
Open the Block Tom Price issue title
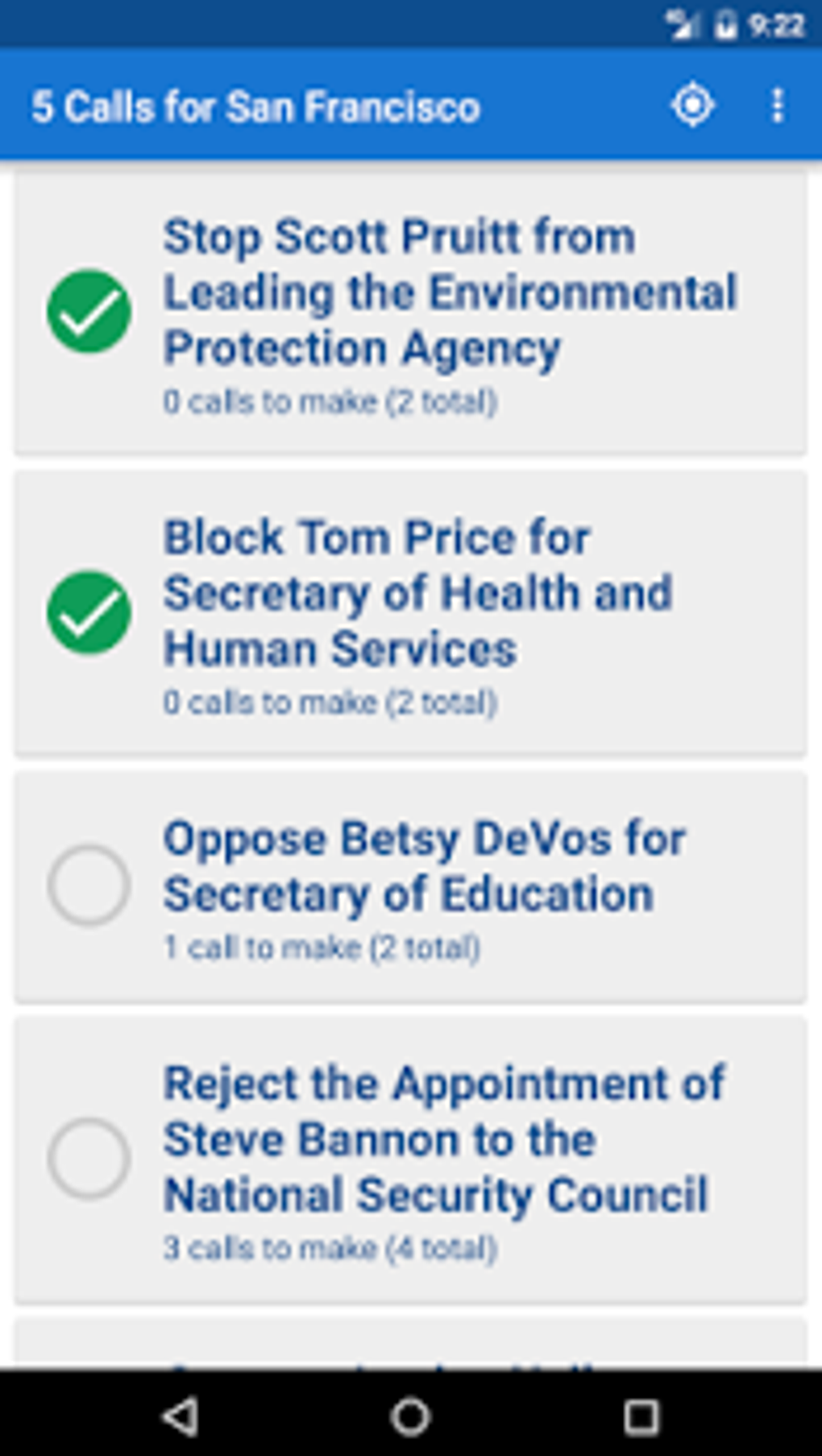417,593
